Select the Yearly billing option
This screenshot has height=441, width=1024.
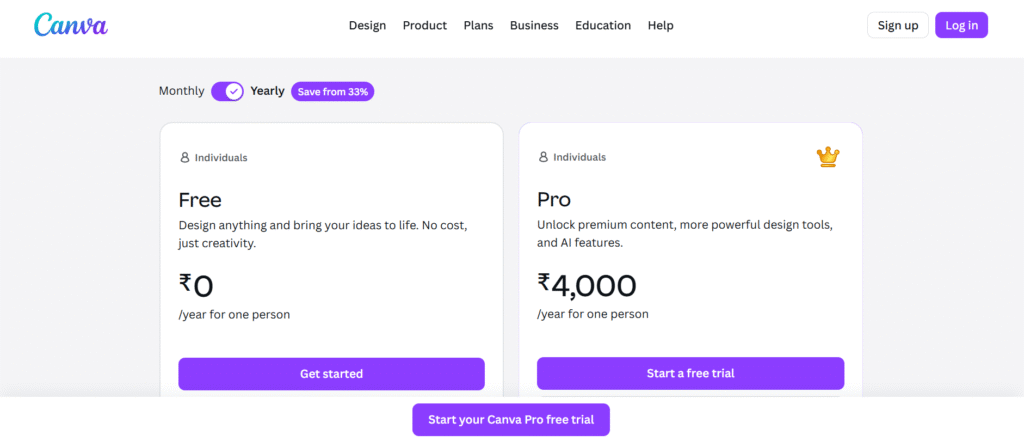click(267, 91)
